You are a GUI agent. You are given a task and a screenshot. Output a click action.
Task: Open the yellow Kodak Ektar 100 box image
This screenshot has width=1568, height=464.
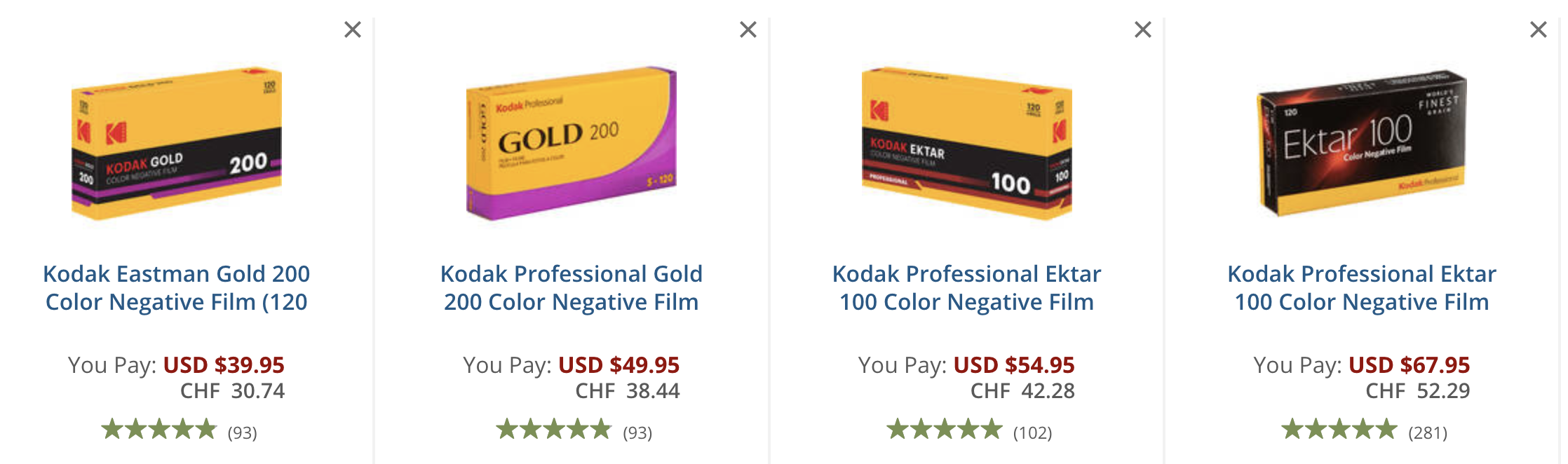tap(967, 144)
